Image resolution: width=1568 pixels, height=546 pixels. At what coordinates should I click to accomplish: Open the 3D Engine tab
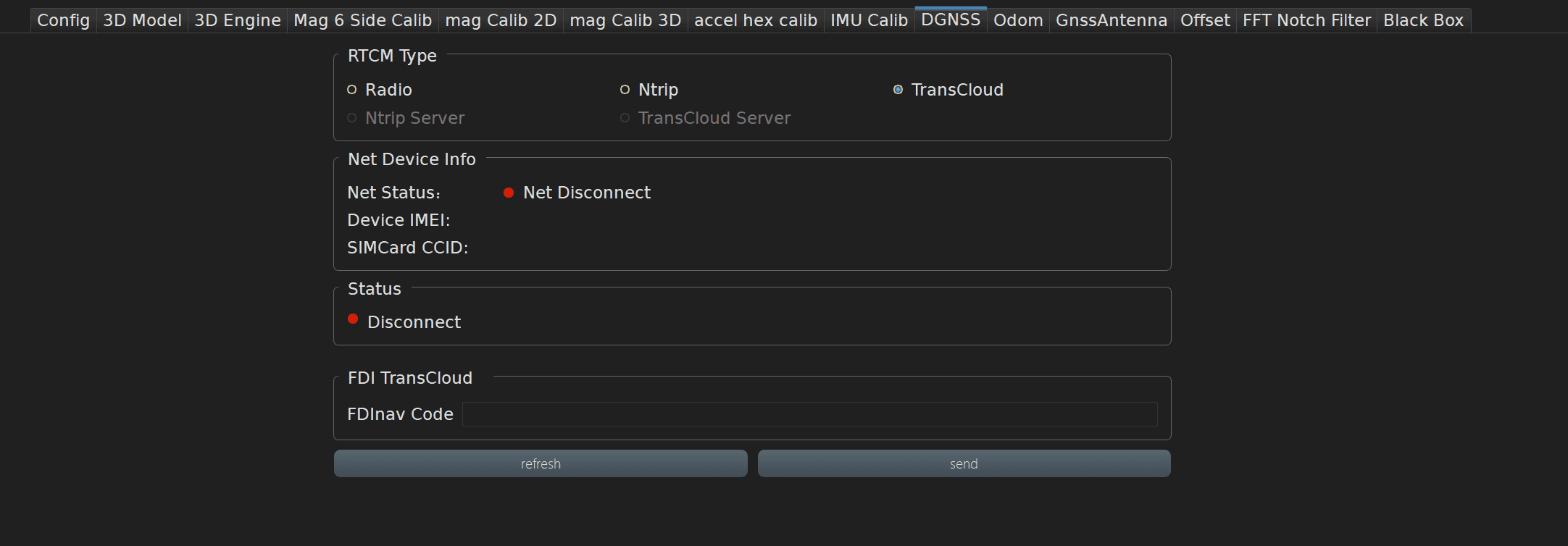coord(237,20)
